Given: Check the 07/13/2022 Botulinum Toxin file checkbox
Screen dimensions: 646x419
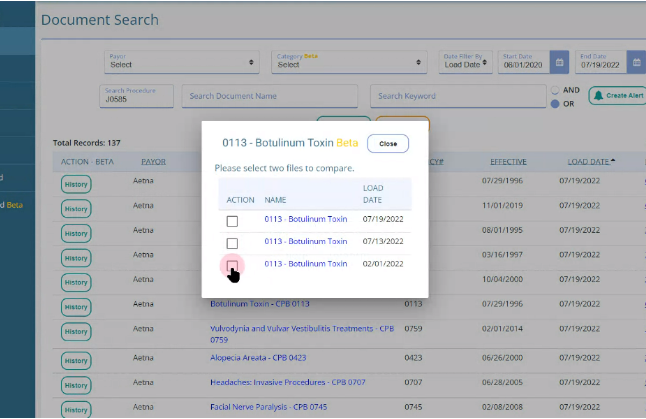Looking at the screenshot, I should click(x=232, y=243).
